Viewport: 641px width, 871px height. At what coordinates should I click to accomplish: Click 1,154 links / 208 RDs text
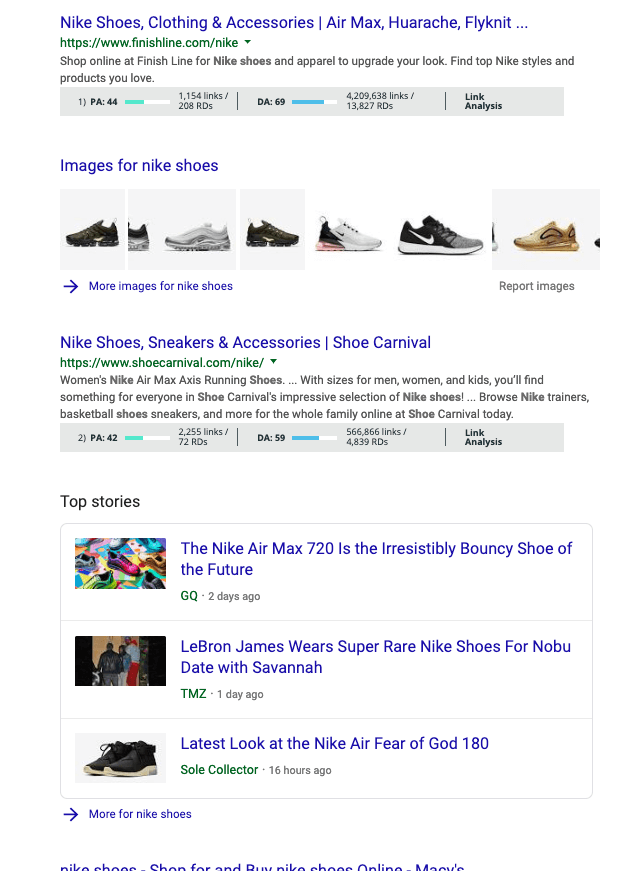coord(203,101)
